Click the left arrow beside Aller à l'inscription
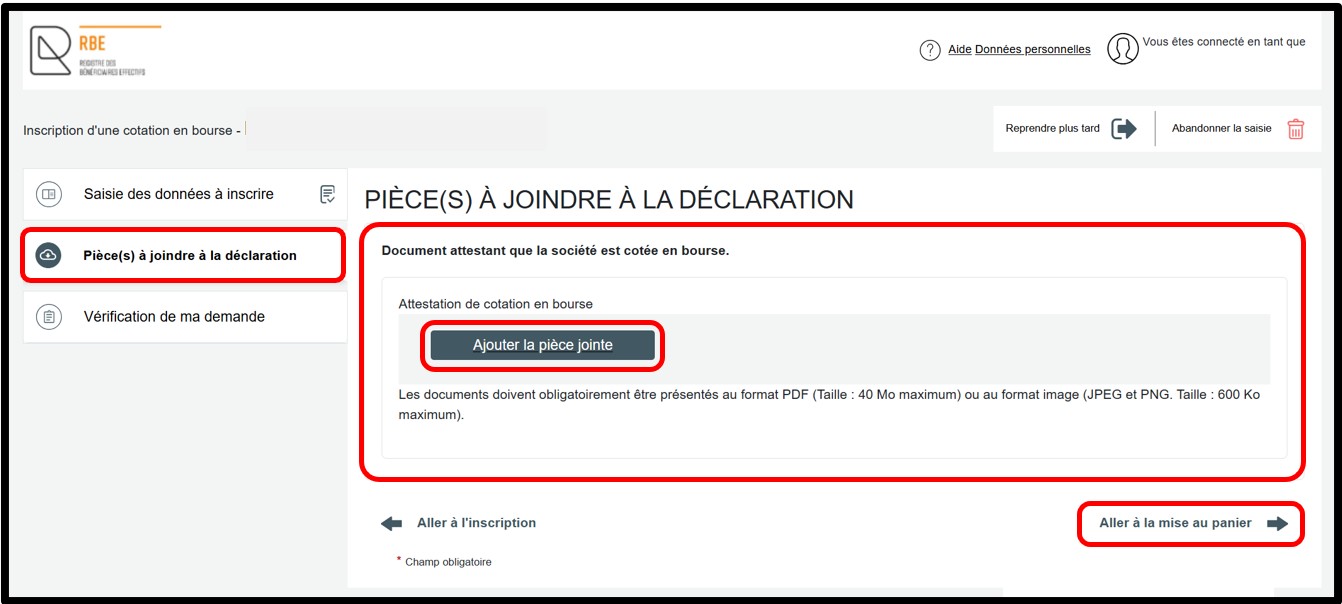Screen dimensions: 1342x604 pyautogui.click(x=392, y=523)
